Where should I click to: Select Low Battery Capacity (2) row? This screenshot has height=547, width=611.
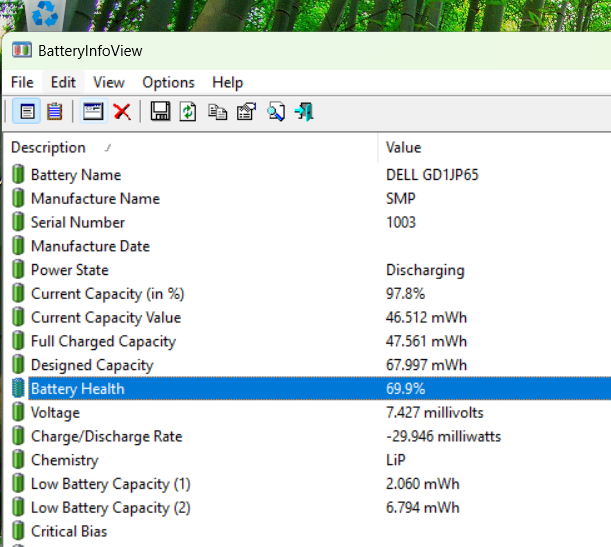307,507
